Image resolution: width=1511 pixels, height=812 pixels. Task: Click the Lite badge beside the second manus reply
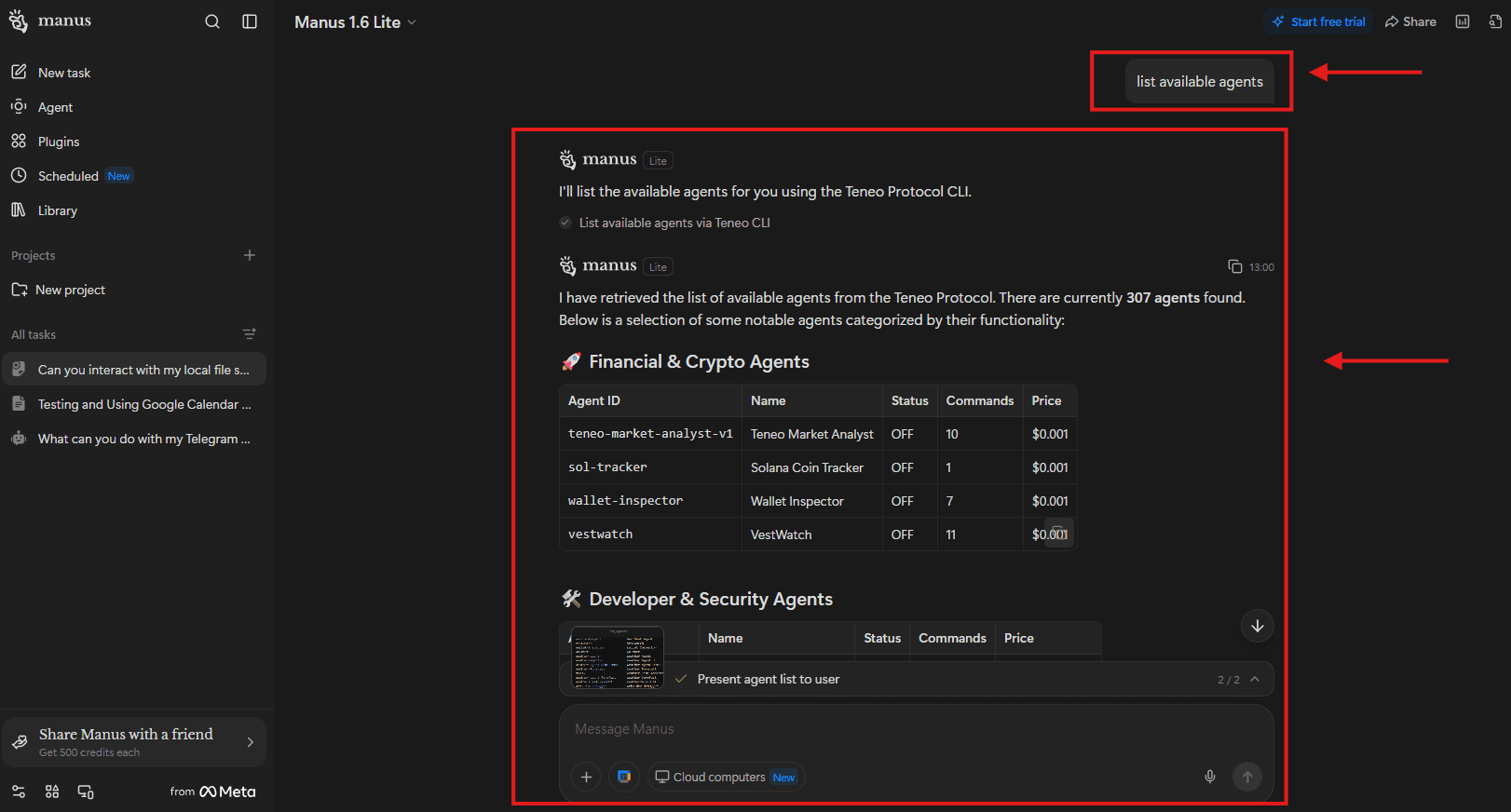click(x=658, y=267)
